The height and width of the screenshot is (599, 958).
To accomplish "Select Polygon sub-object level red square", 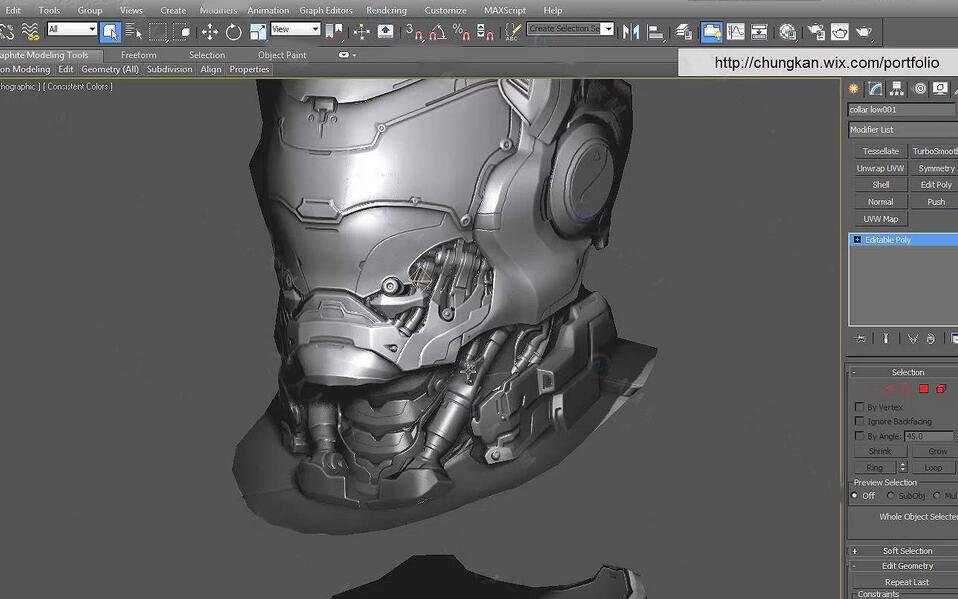I will coord(923,389).
